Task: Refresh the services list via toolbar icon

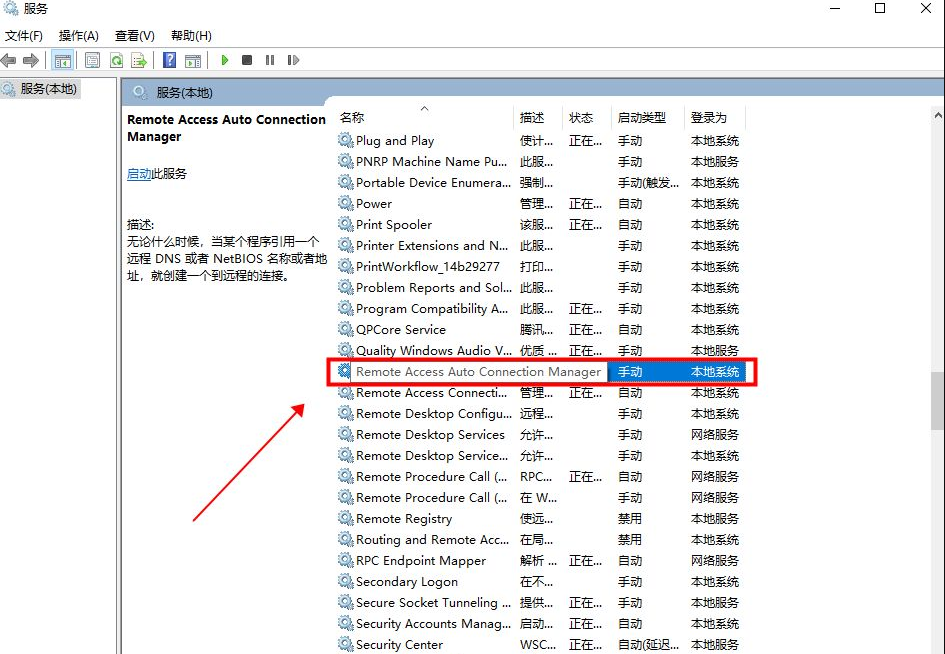Action: 116,61
